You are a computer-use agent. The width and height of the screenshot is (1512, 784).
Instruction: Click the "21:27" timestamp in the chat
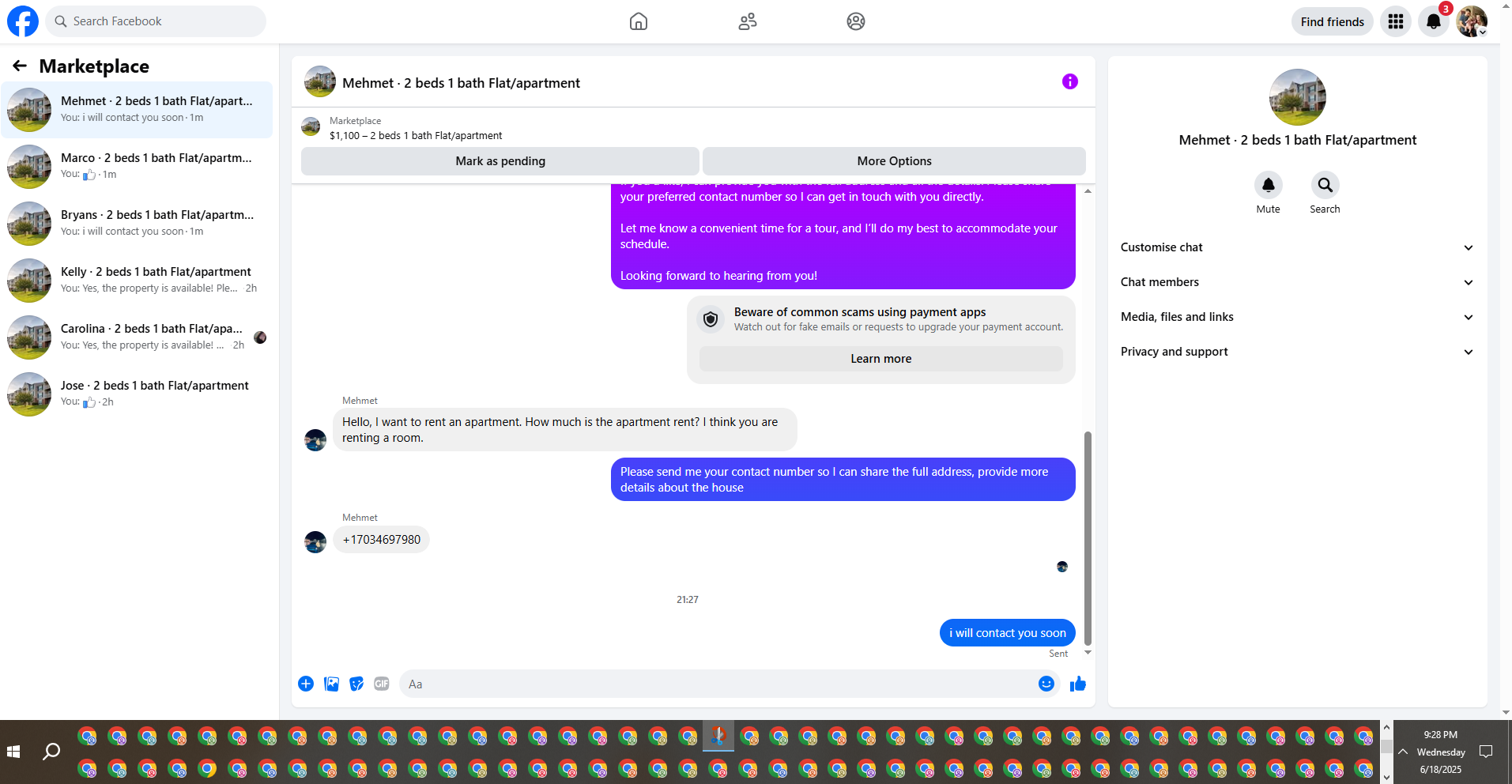point(688,600)
